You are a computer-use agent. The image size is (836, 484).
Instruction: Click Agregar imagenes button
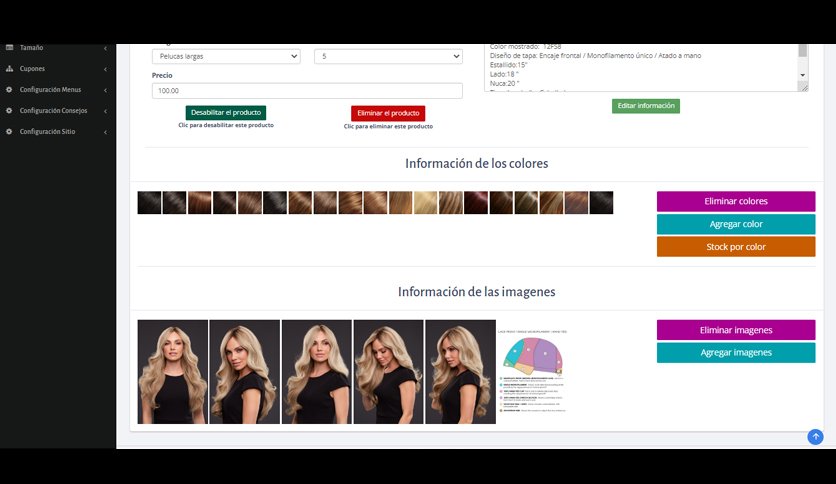pos(736,352)
